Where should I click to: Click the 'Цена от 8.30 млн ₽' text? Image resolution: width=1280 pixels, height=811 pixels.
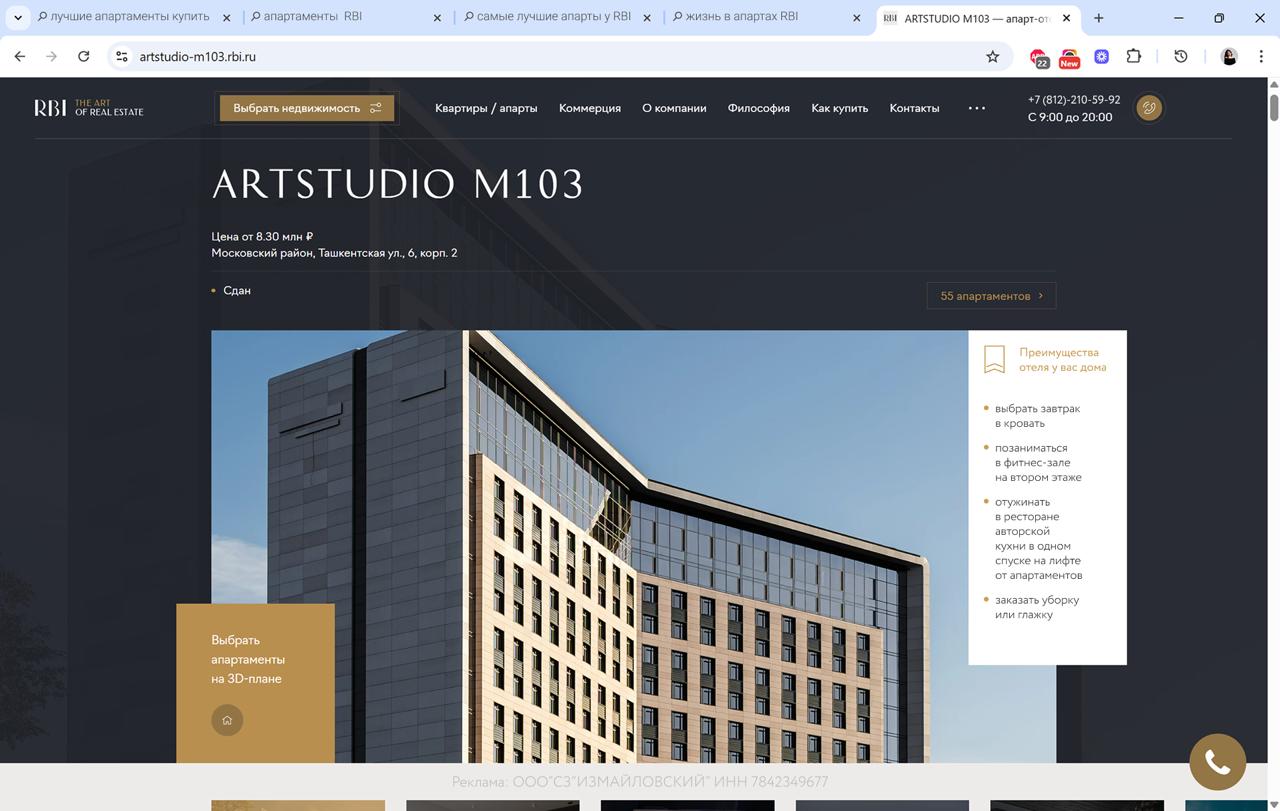coord(262,237)
